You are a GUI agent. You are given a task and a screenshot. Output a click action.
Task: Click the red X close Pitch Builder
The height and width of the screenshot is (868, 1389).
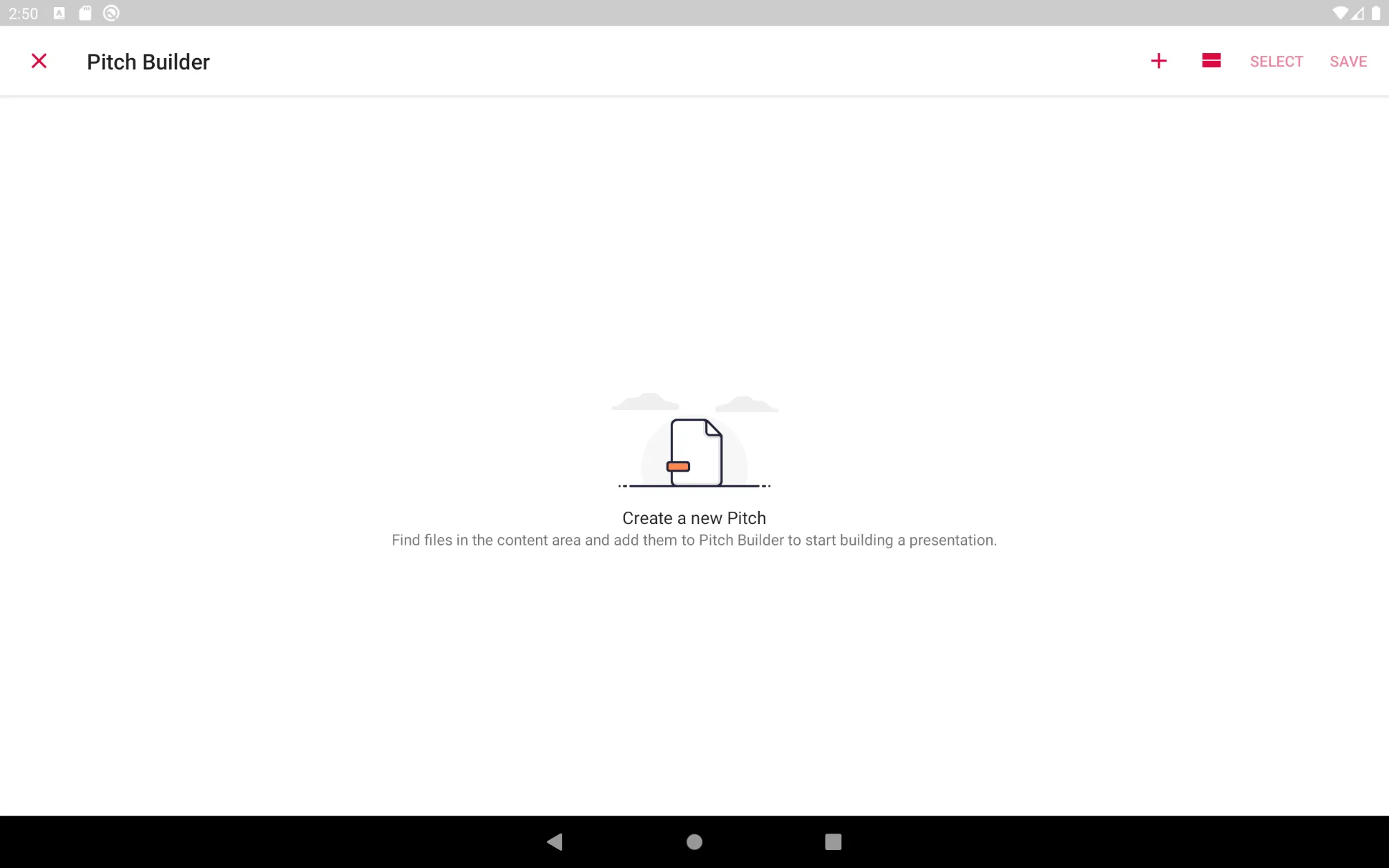[38, 61]
